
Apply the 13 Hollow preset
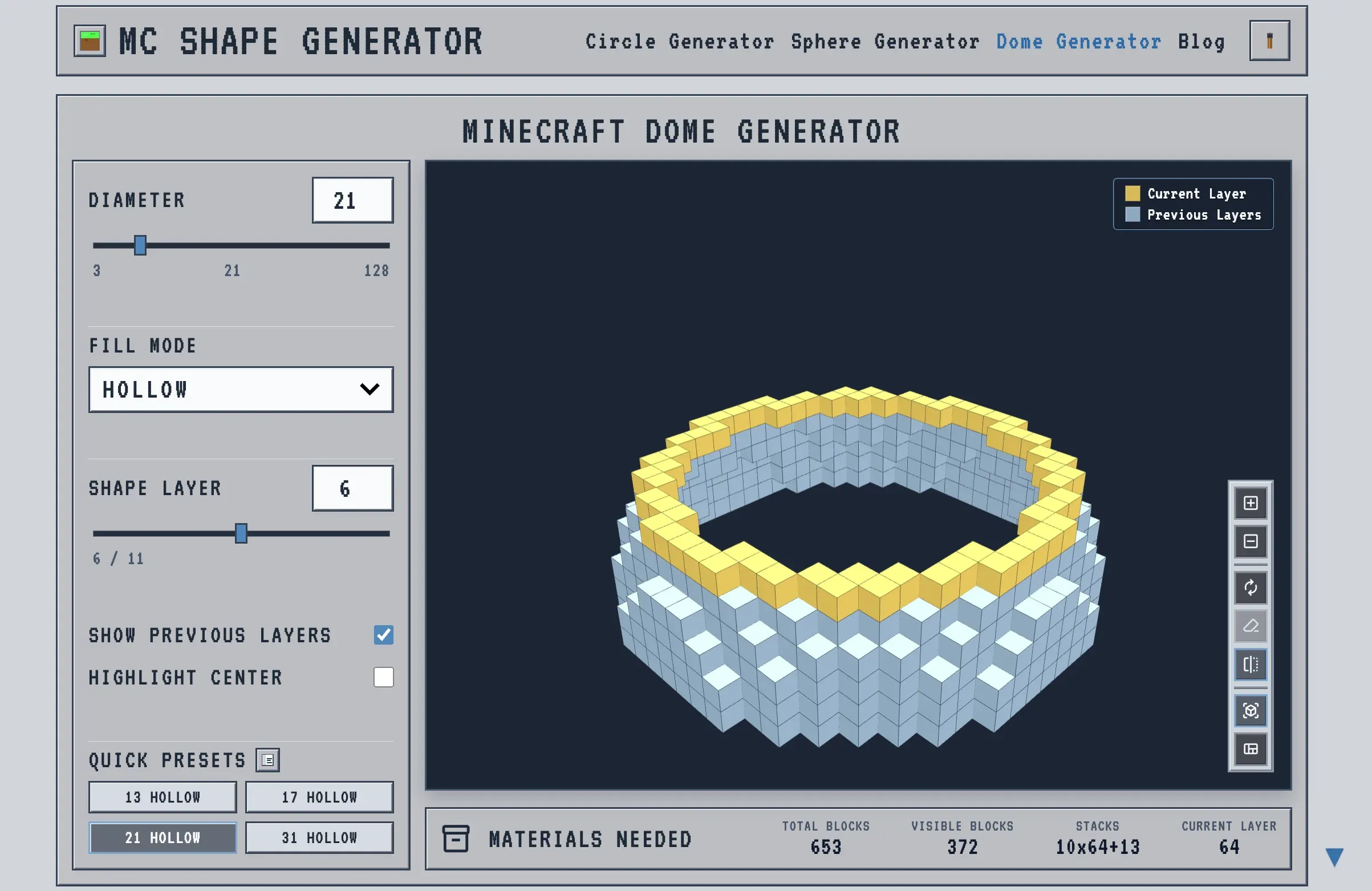click(163, 797)
